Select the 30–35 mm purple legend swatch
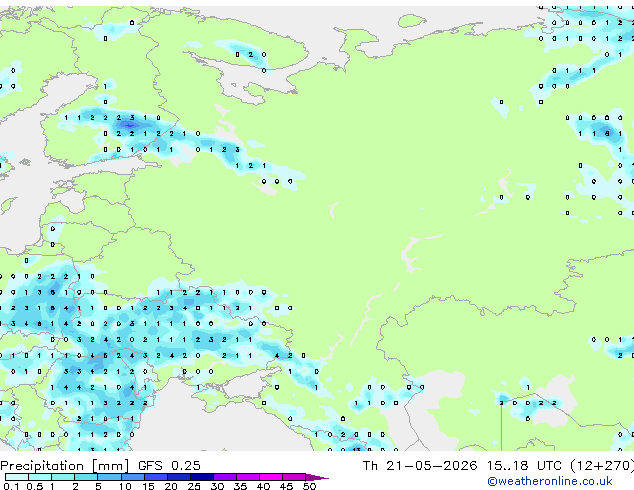The width and height of the screenshot is (634, 490). tap(225, 477)
